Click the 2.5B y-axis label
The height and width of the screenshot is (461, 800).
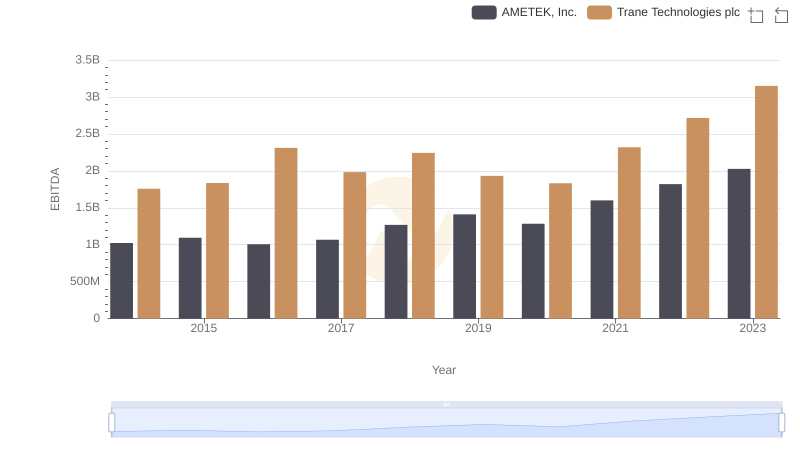[87, 134]
